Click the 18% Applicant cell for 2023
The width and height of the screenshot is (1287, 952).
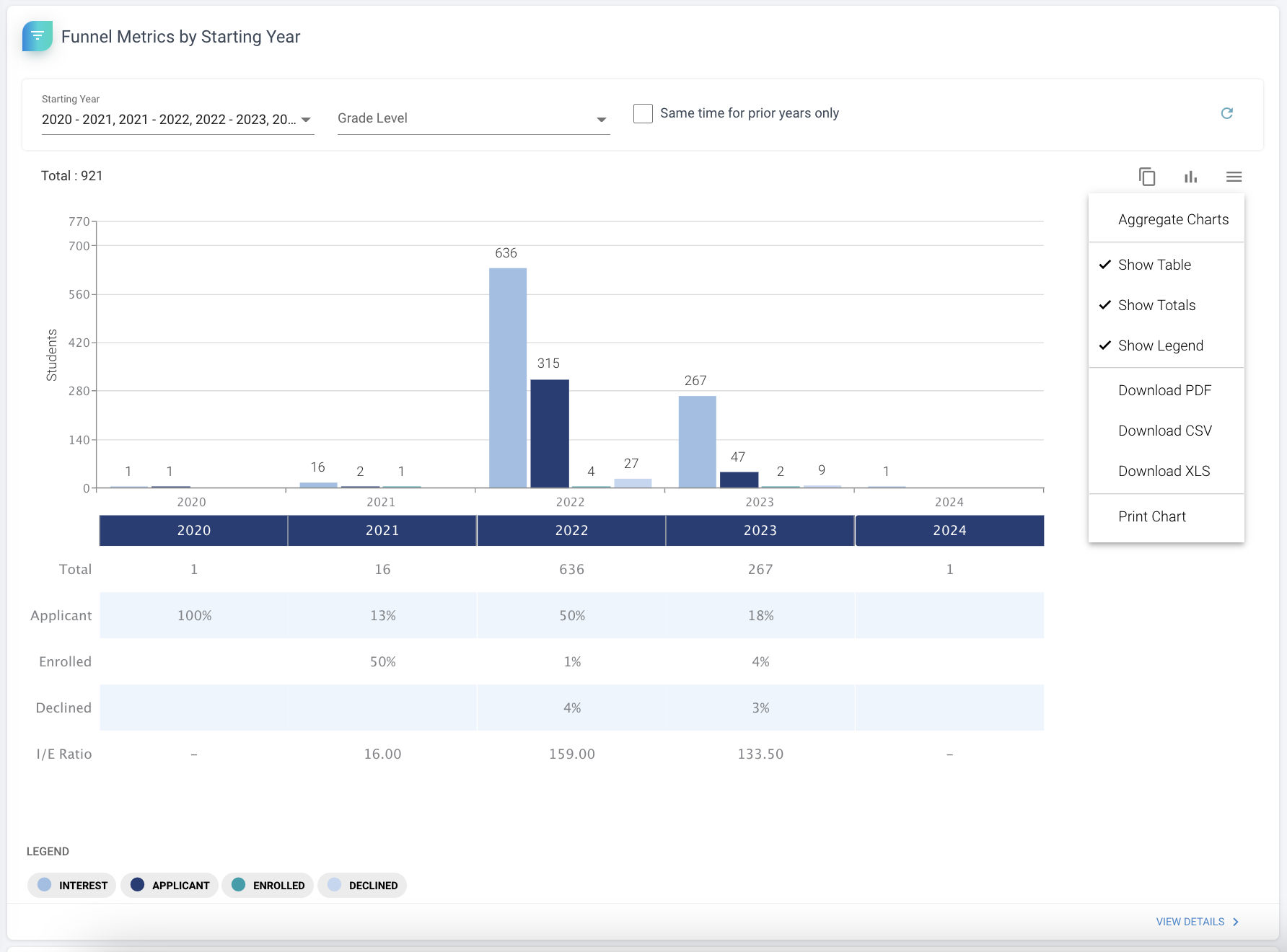pos(760,615)
